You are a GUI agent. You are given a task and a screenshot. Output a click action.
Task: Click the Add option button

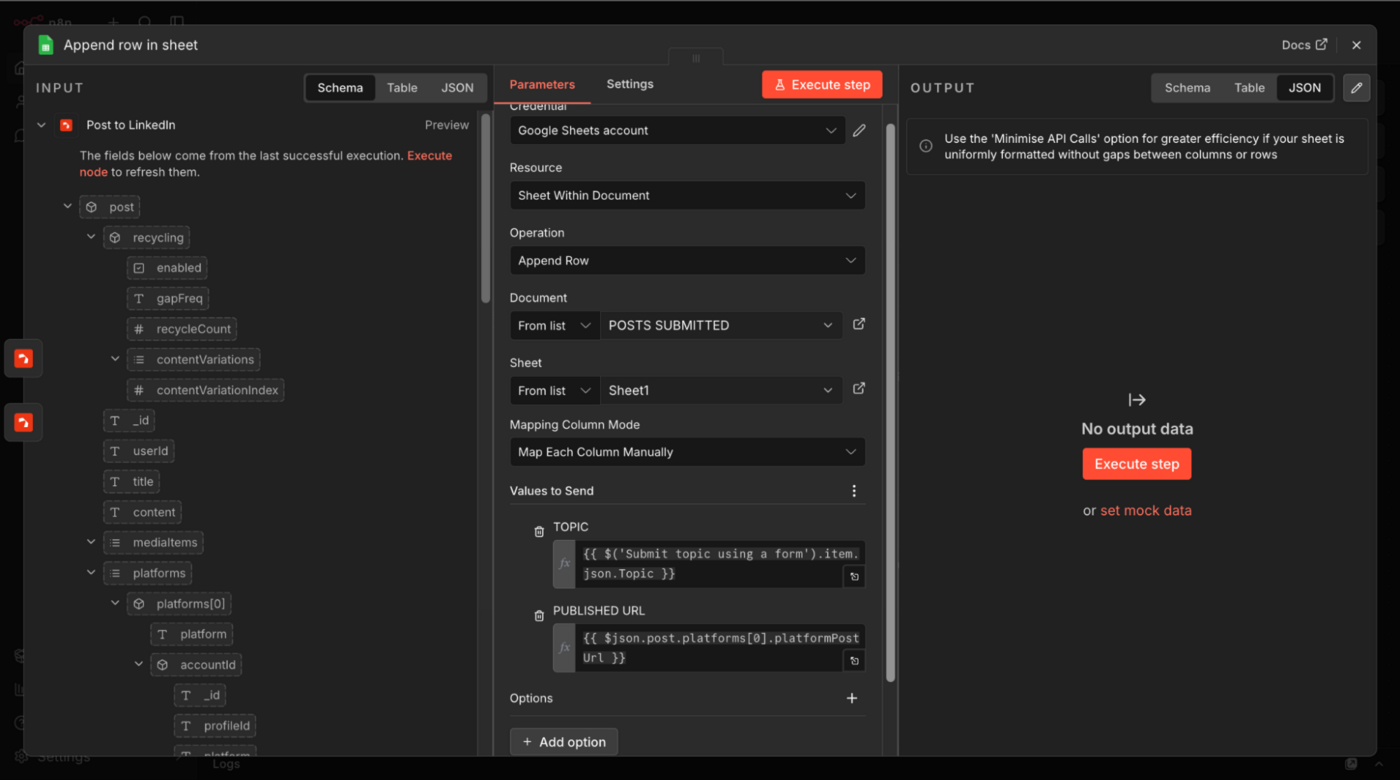[564, 742]
